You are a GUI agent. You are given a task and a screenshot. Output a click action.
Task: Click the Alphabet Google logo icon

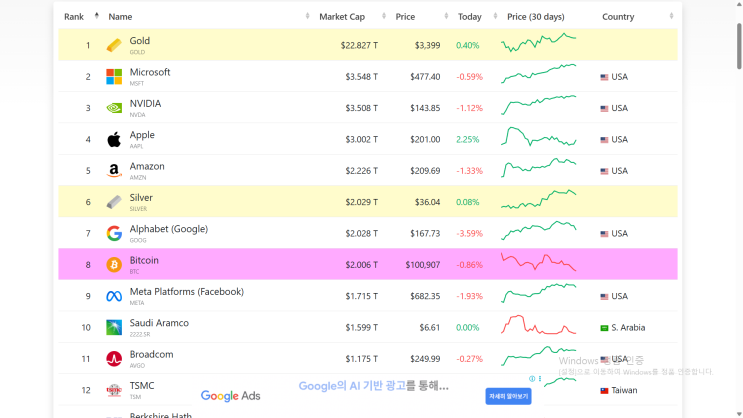114,233
